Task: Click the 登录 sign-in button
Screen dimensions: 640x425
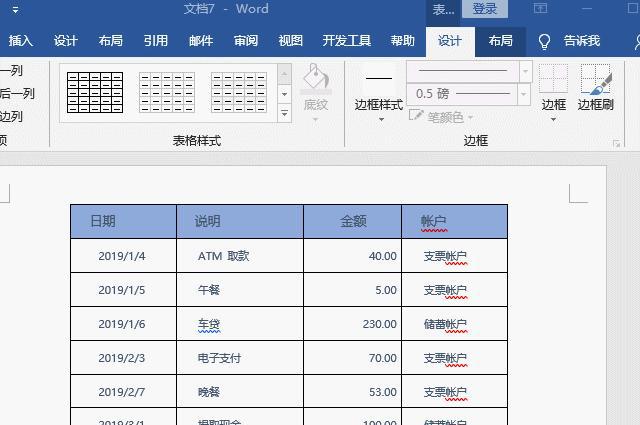Action: (x=485, y=9)
